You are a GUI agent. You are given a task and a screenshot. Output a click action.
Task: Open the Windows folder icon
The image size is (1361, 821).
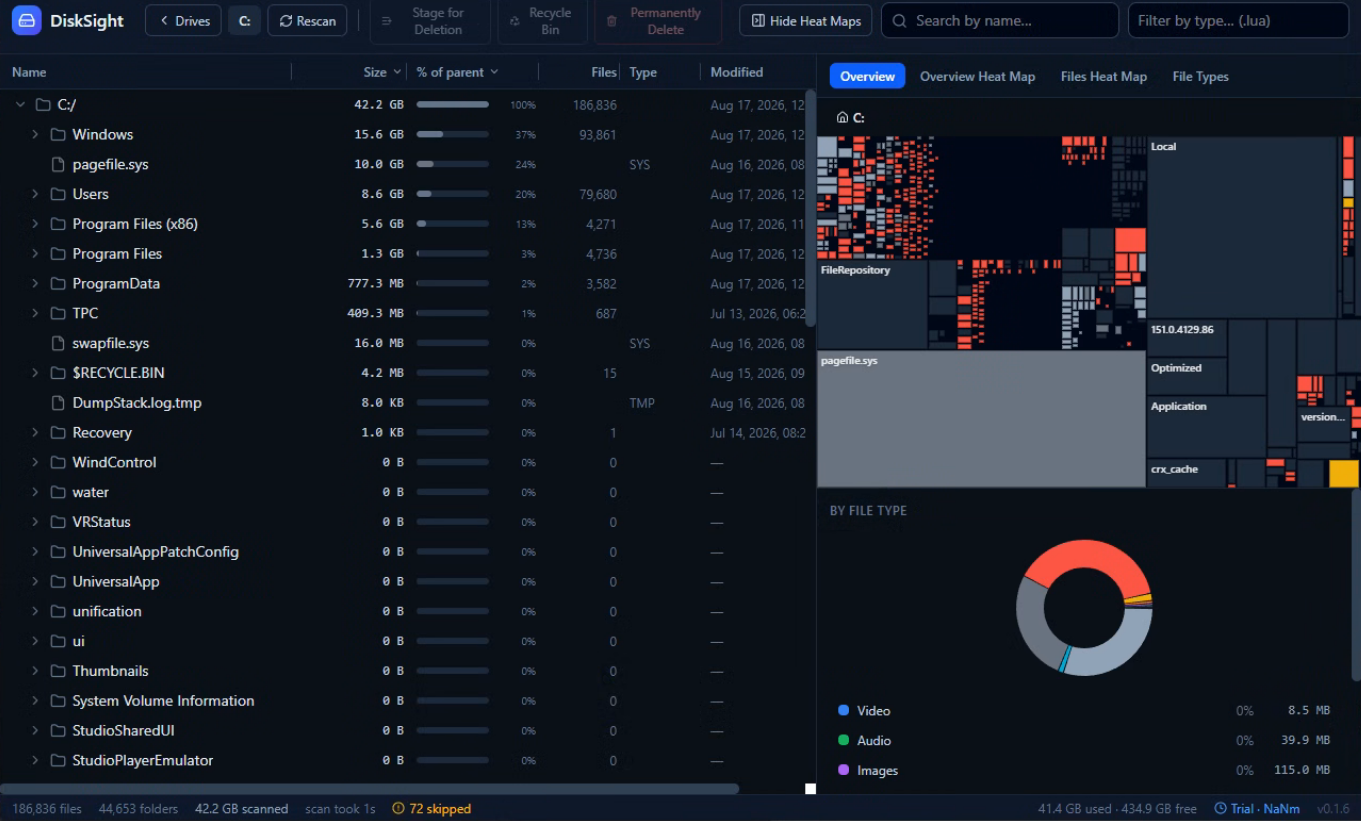click(58, 134)
